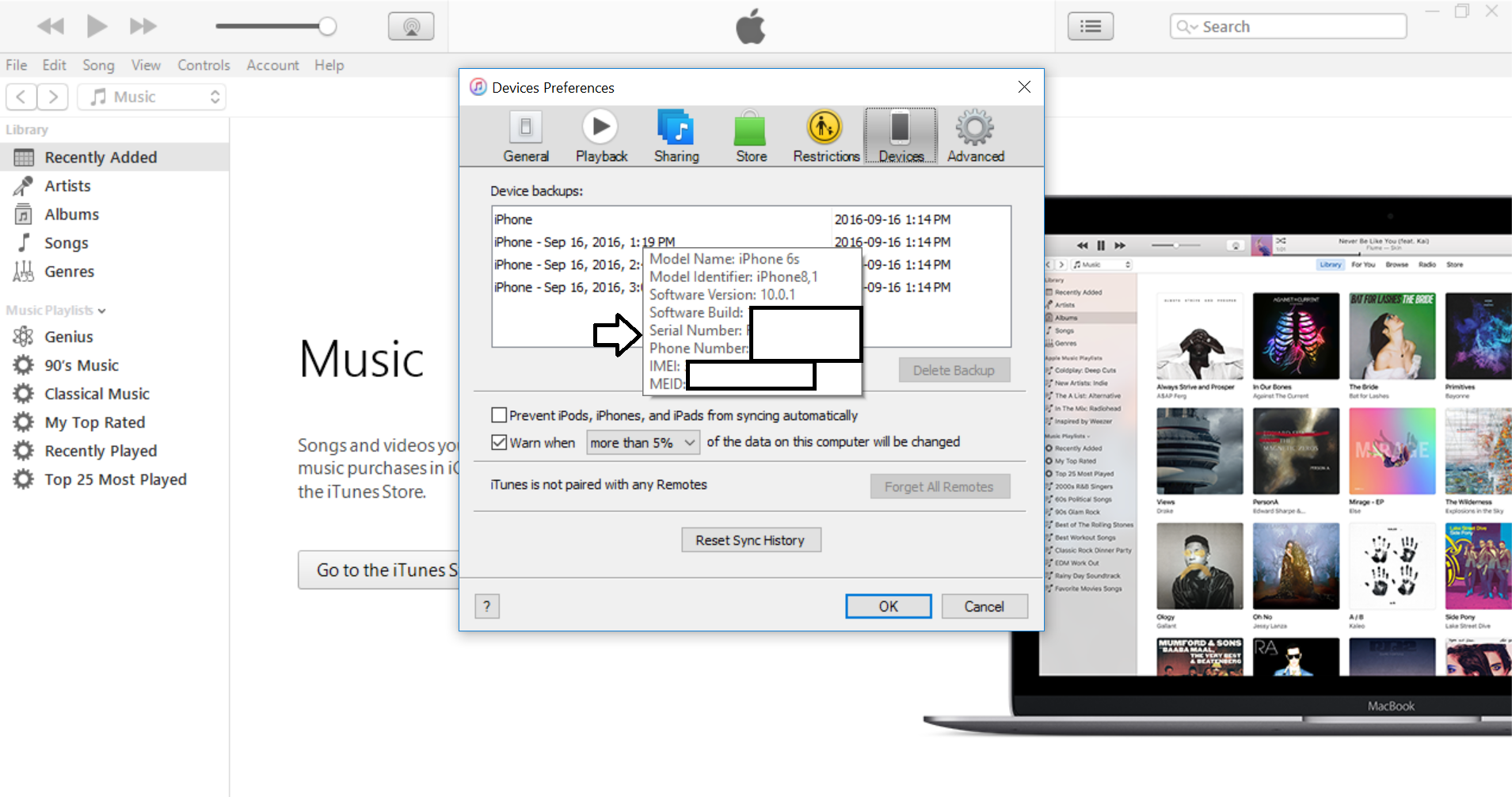Select the Devices preferences tab
This screenshot has width=1512, height=797.
901,136
